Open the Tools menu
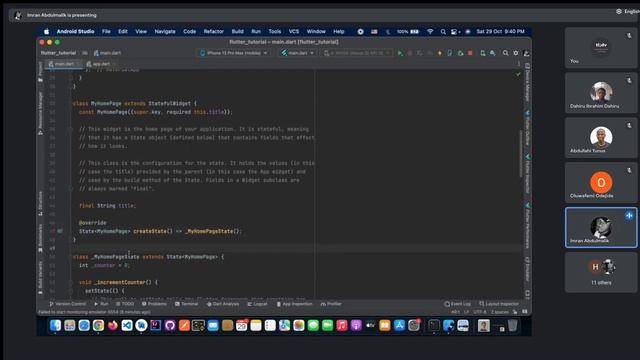Image resolution: width=640 pixels, height=360 pixels. pyautogui.click(x=275, y=31)
